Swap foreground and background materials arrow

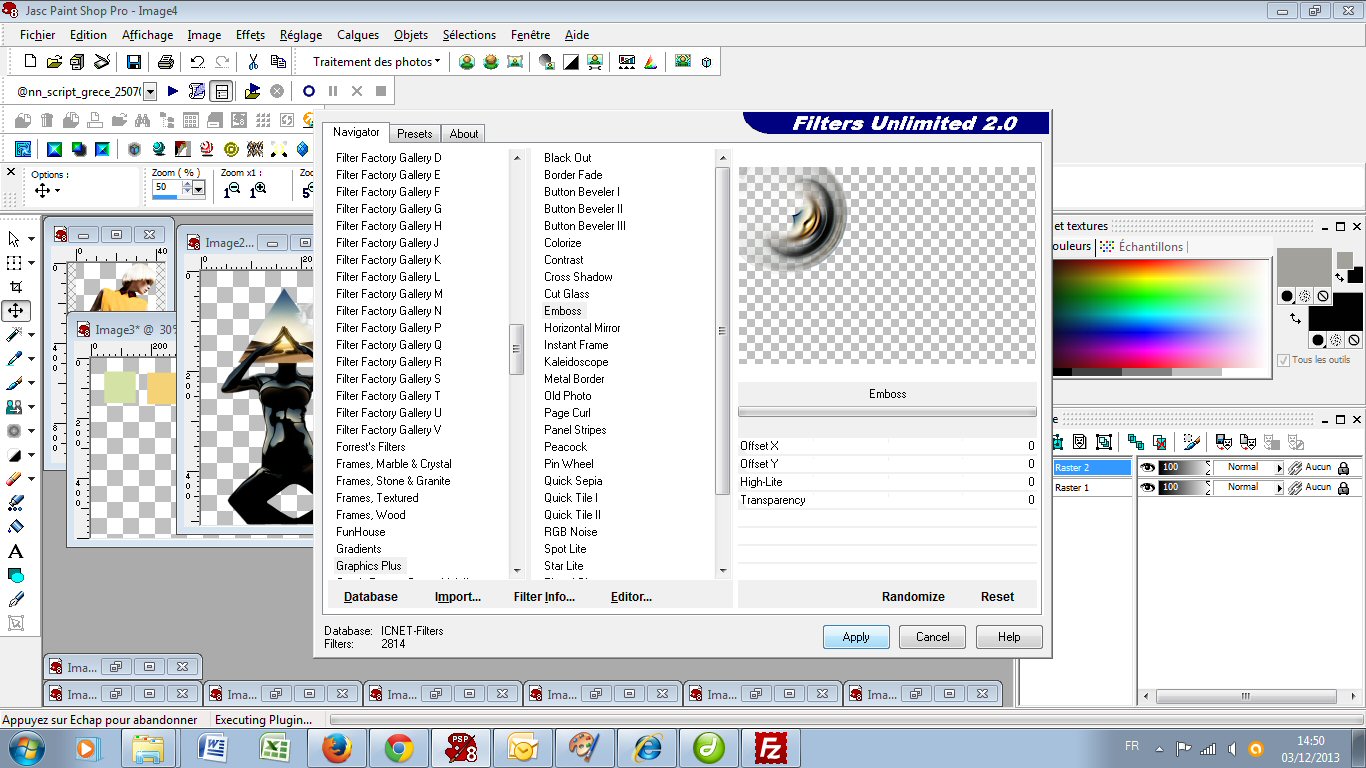click(1296, 318)
